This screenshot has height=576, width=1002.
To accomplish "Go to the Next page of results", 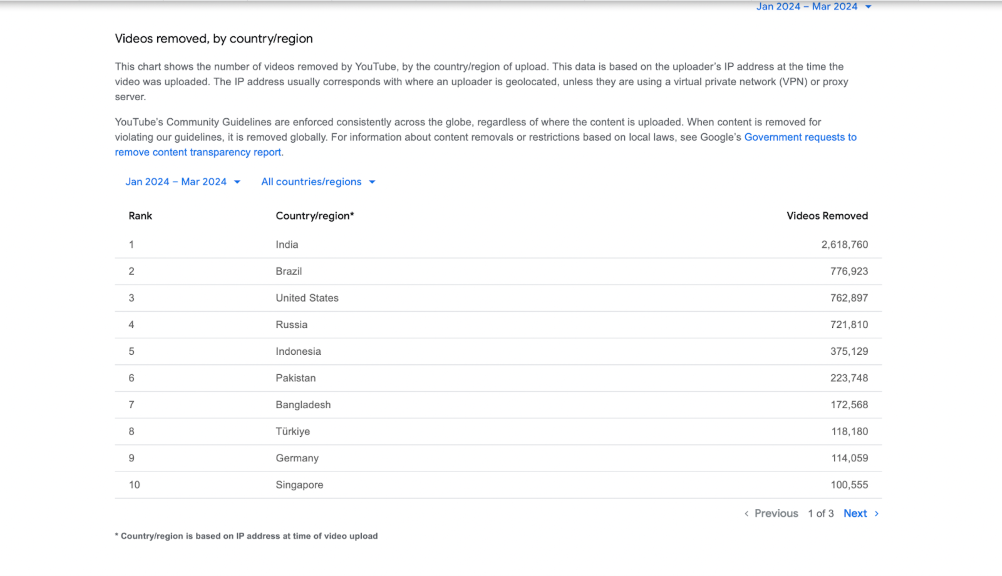I will point(855,514).
